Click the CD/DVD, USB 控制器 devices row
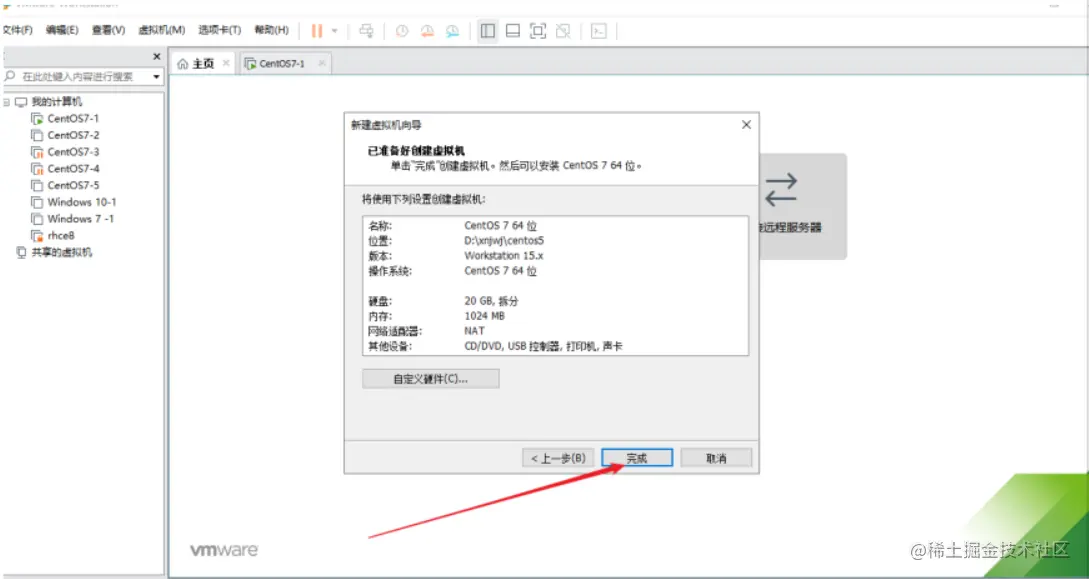This screenshot has height=579, width=1089. point(543,346)
